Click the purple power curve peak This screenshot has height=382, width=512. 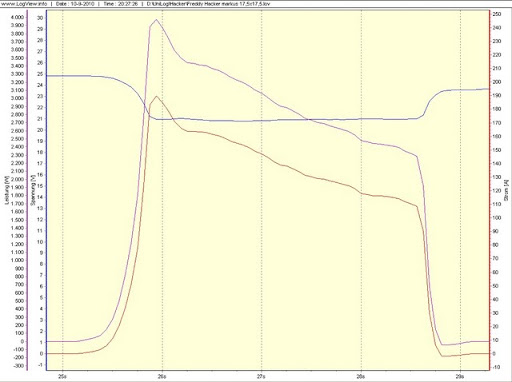[x=156, y=20]
